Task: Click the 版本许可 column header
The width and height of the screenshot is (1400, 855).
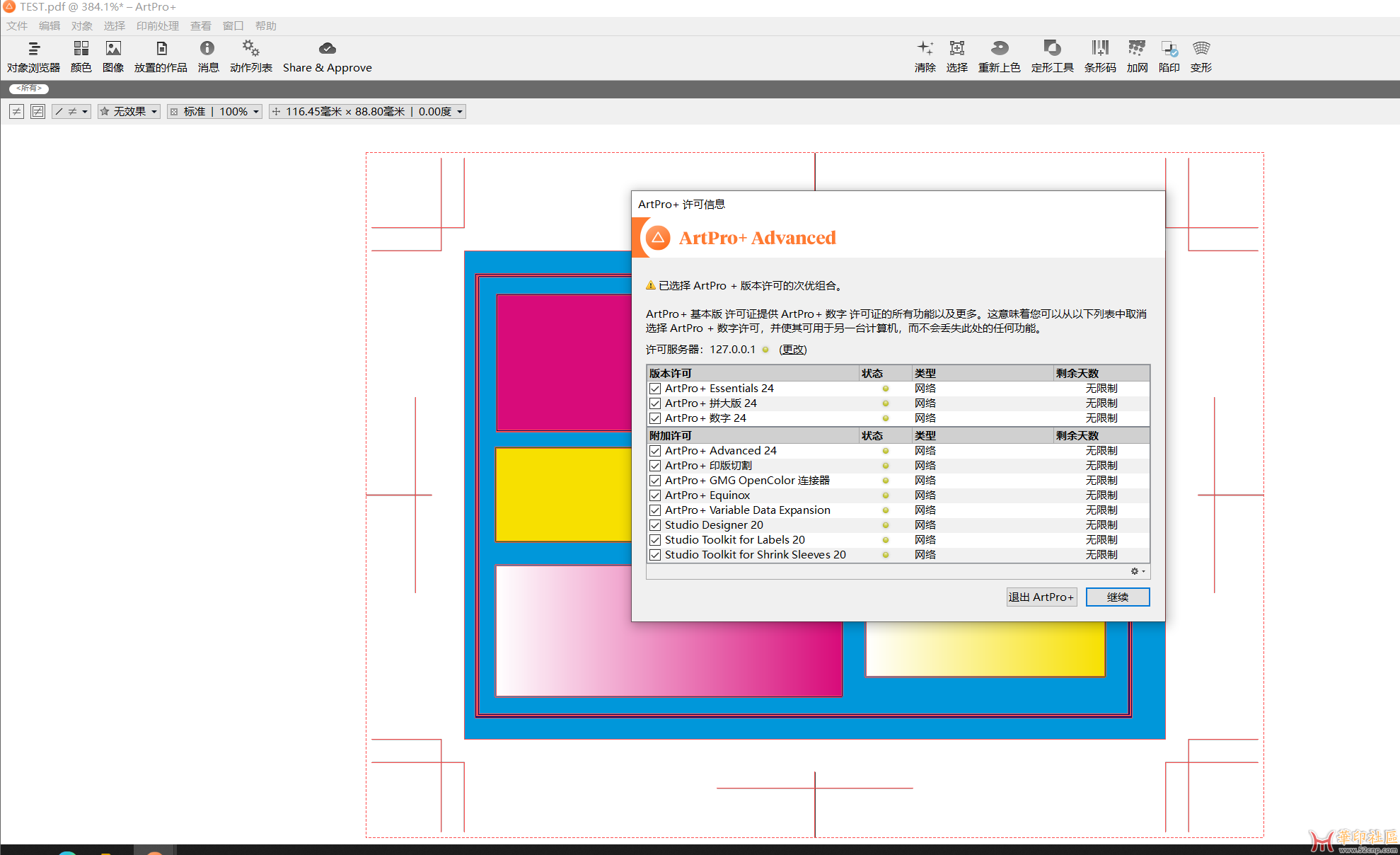Action: click(753, 373)
